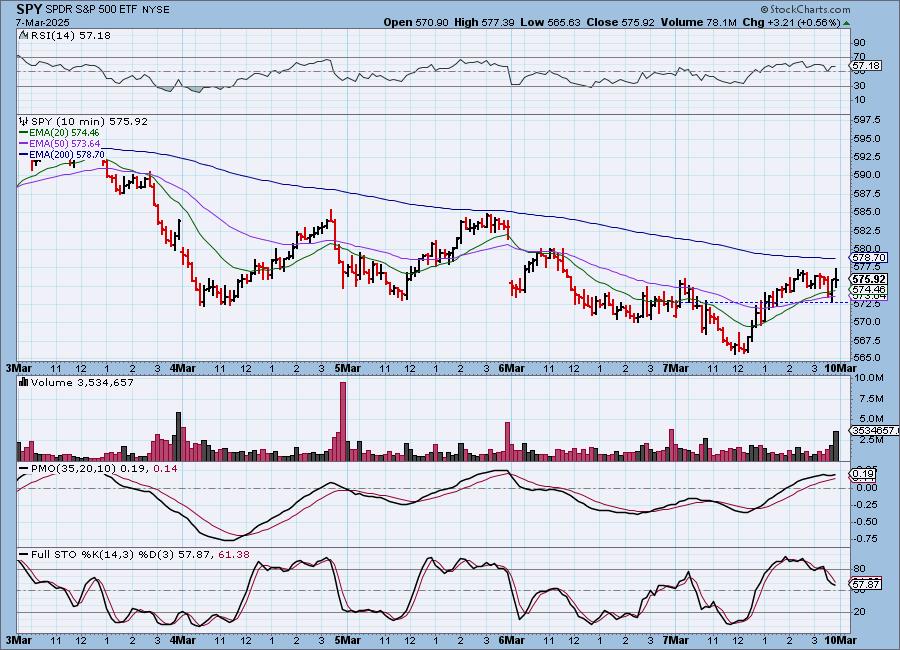Viewport: 900px width, 650px height.
Task: Click the Close 575.92 value in header
Action: point(620,22)
